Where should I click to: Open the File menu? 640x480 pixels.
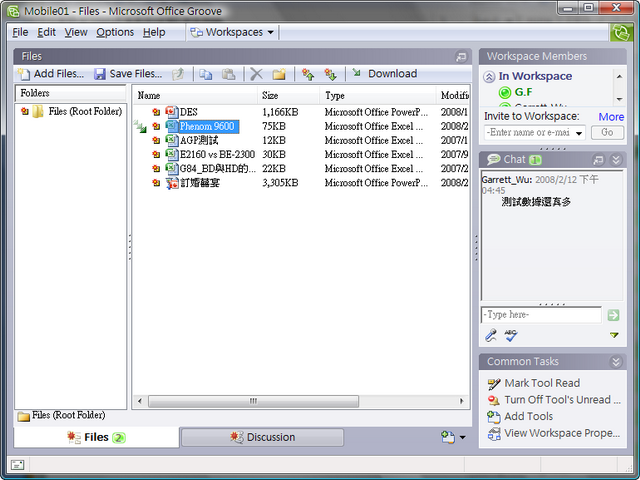[20, 32]
